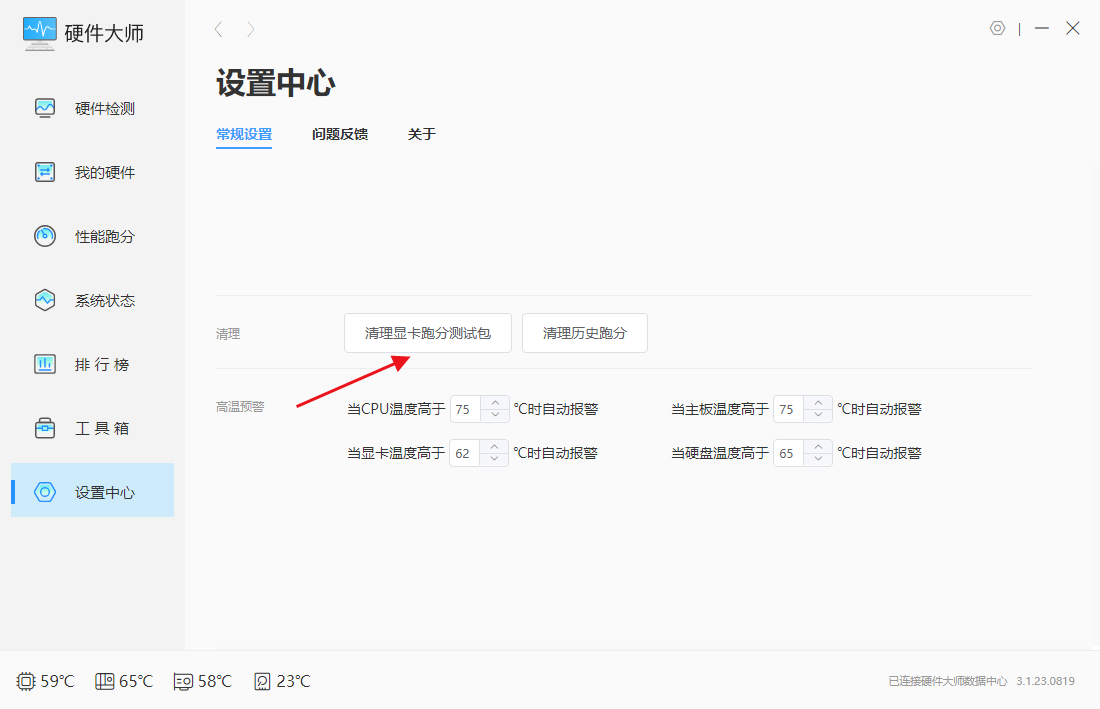The image size is (1100, 709).
Task: Click the CPU temperature icon in status bar
Action: [26, 681]
